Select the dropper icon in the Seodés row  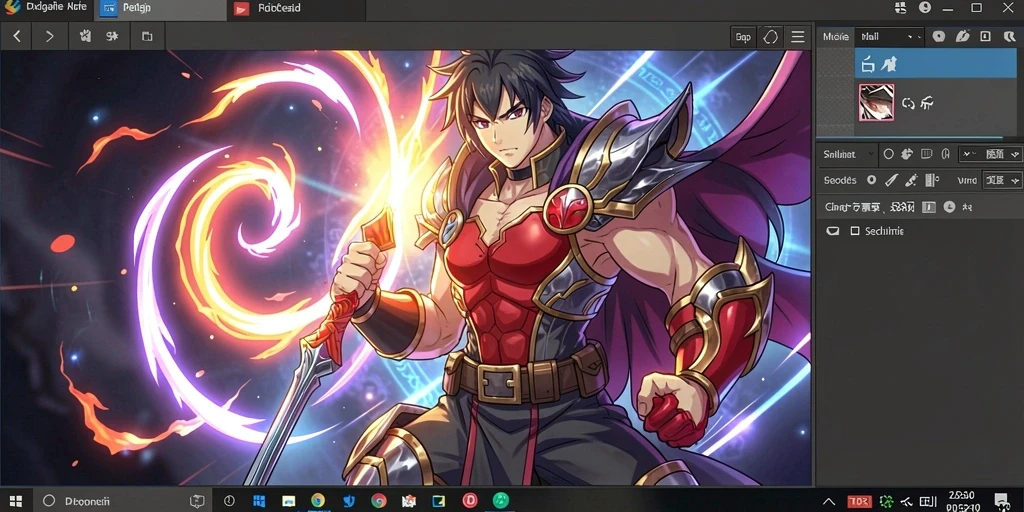(x=912, y=180)
